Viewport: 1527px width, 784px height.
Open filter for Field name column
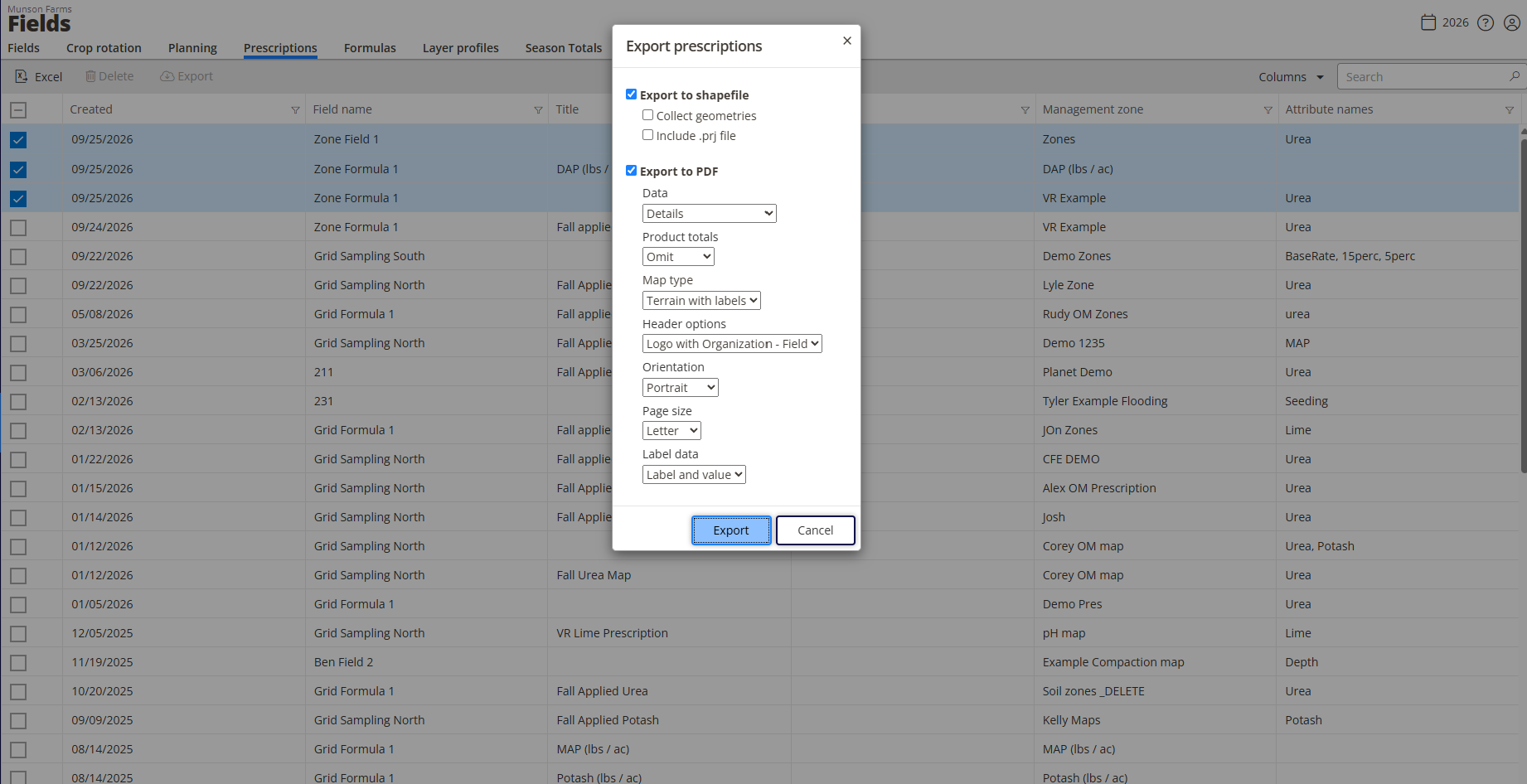click(538, 110)
